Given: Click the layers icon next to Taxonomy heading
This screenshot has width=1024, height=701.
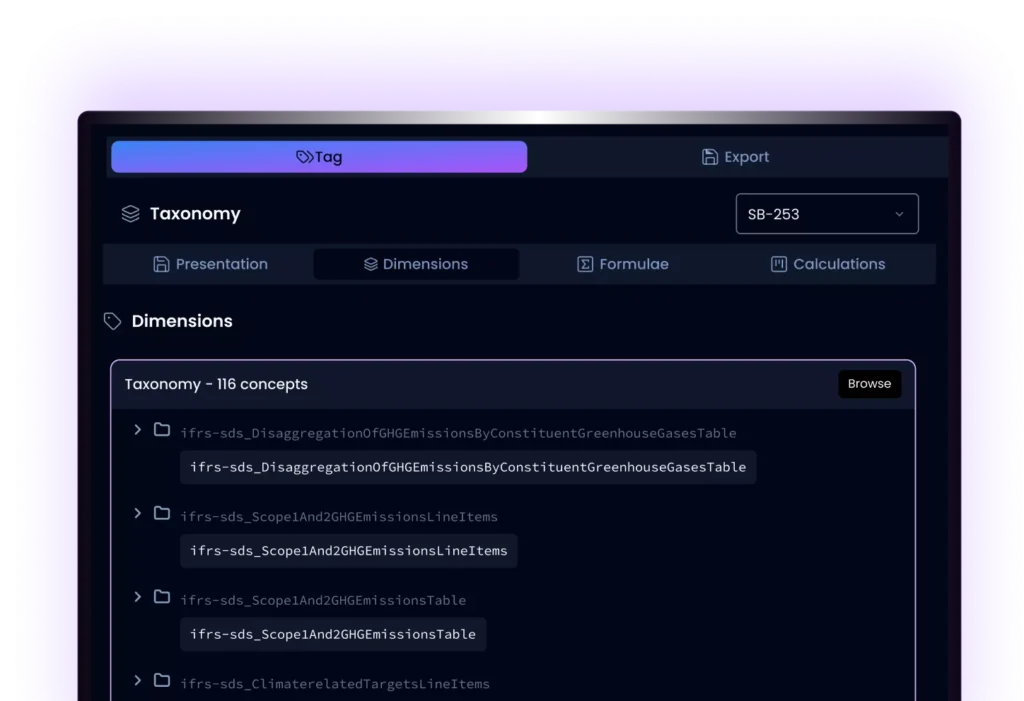Looking at the screenshot, I should 130,214.
